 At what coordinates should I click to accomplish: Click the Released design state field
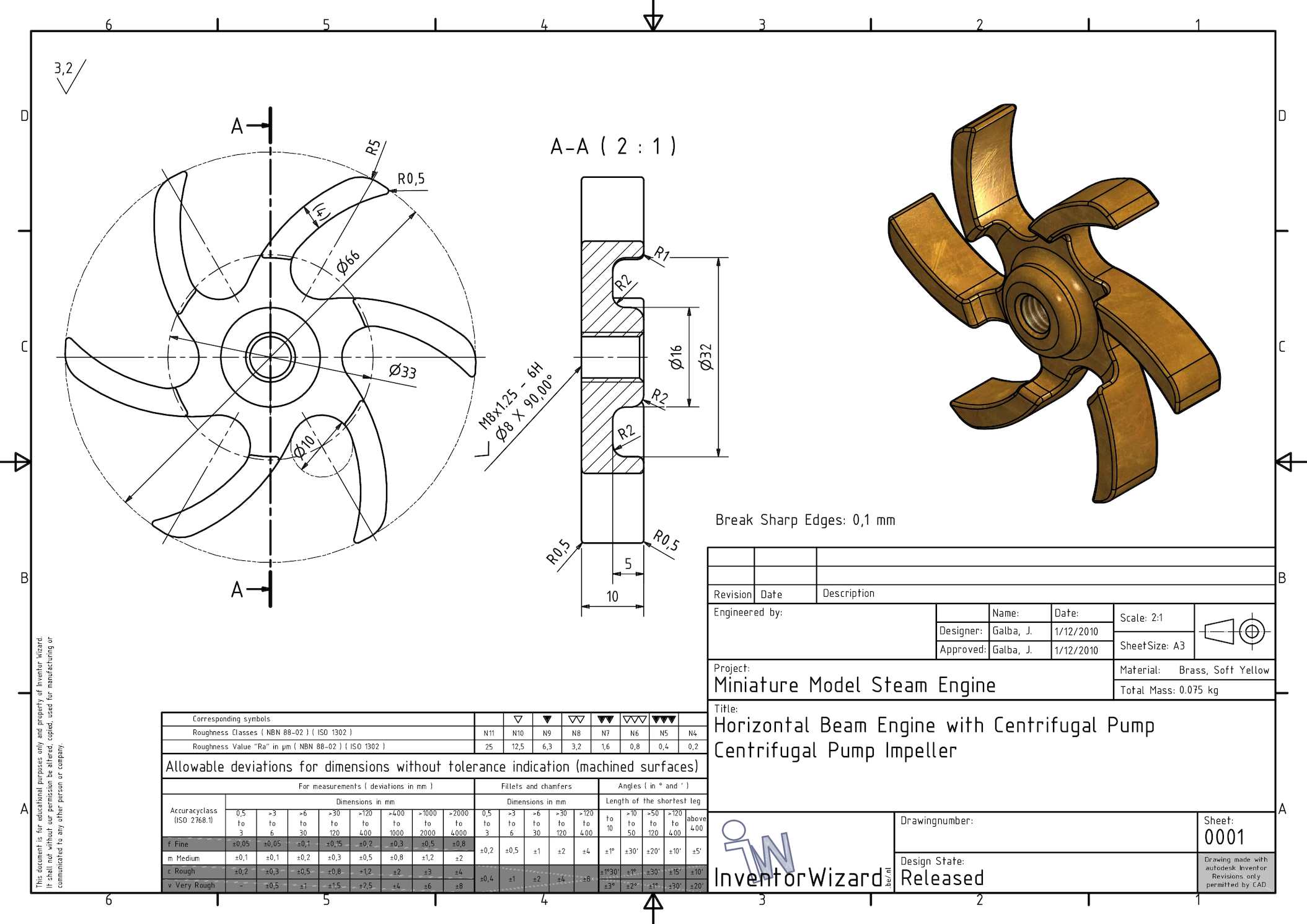pos(942,878)
